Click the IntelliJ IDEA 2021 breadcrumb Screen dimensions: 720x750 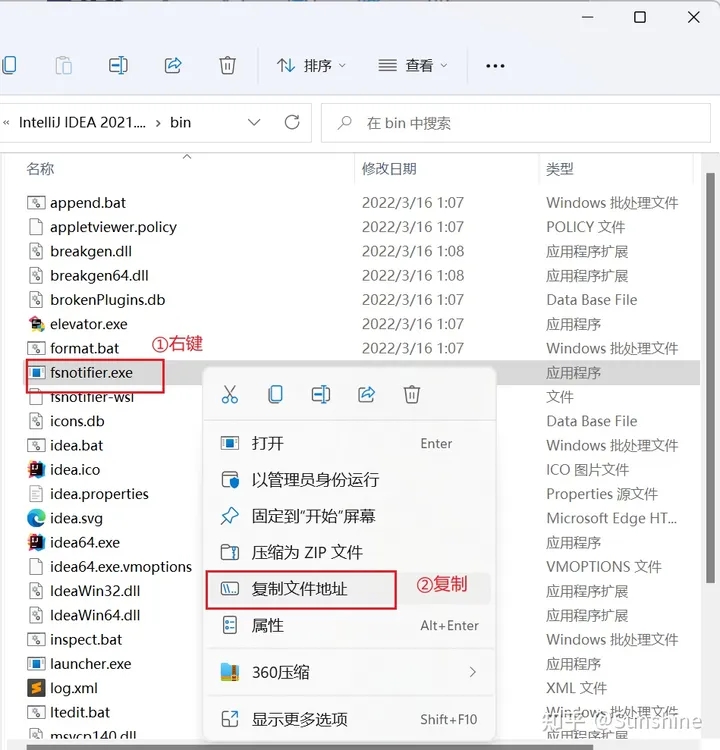[82, 122]
